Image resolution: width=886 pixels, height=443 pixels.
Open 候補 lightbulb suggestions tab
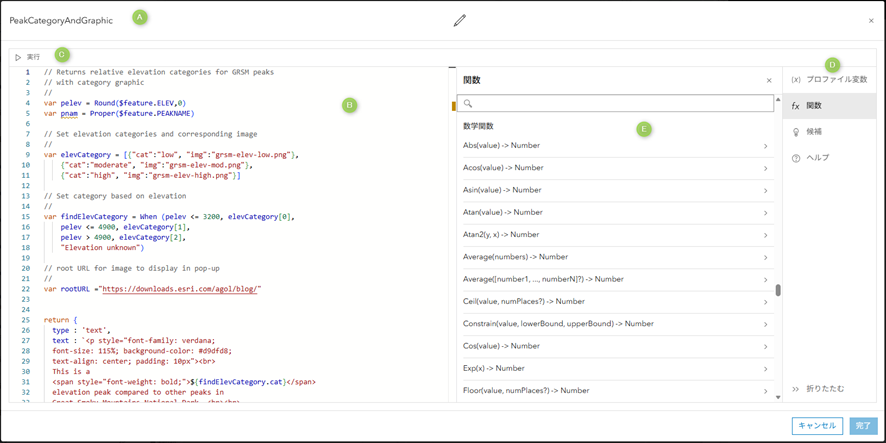coord(829,132)
